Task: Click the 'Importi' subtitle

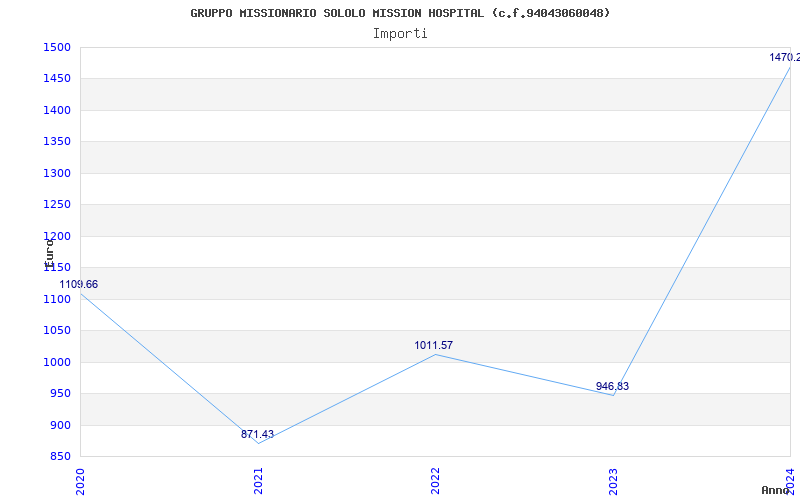Action: 400,34
